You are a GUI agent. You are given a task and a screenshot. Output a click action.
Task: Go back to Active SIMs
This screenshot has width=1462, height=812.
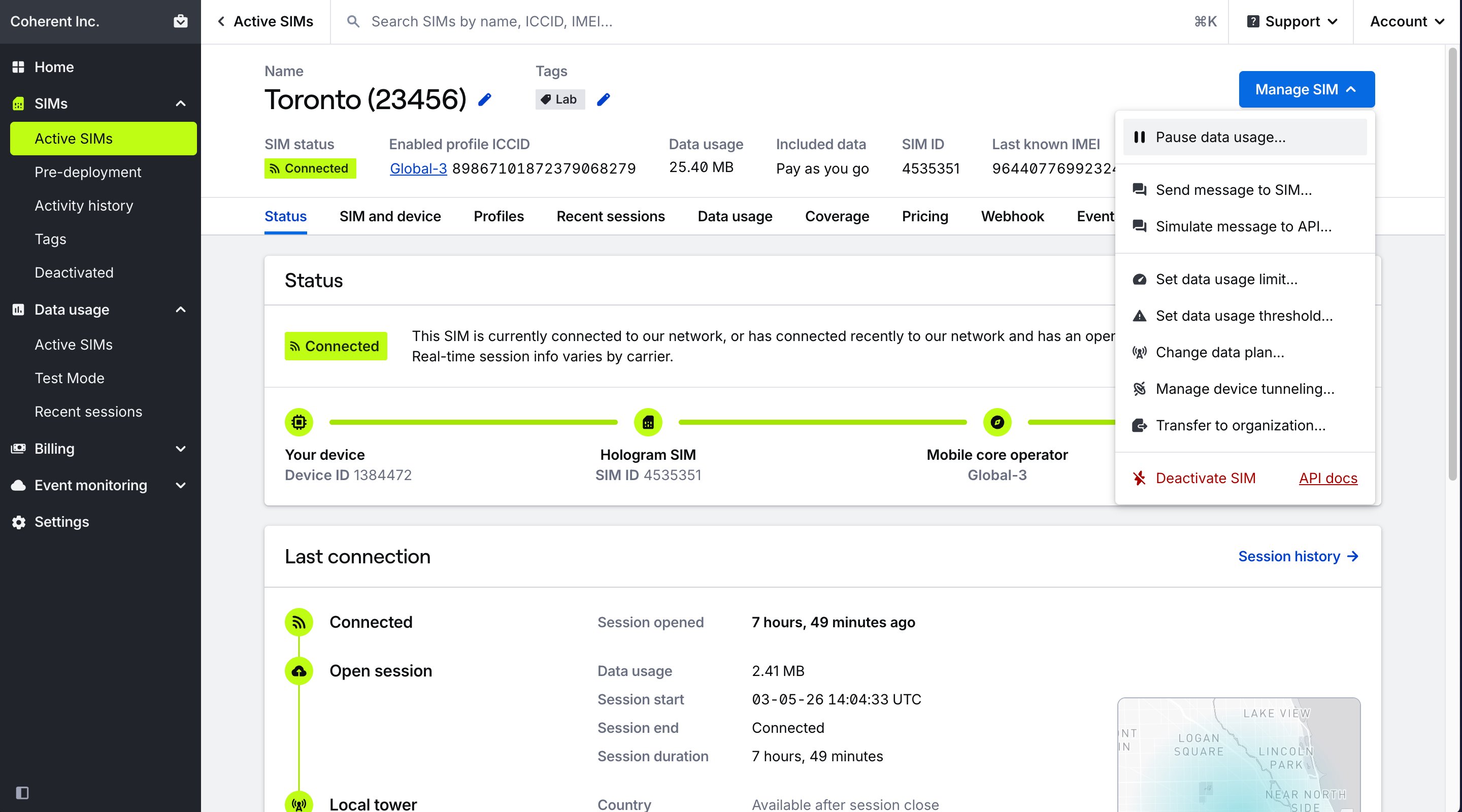click(265, 21)
